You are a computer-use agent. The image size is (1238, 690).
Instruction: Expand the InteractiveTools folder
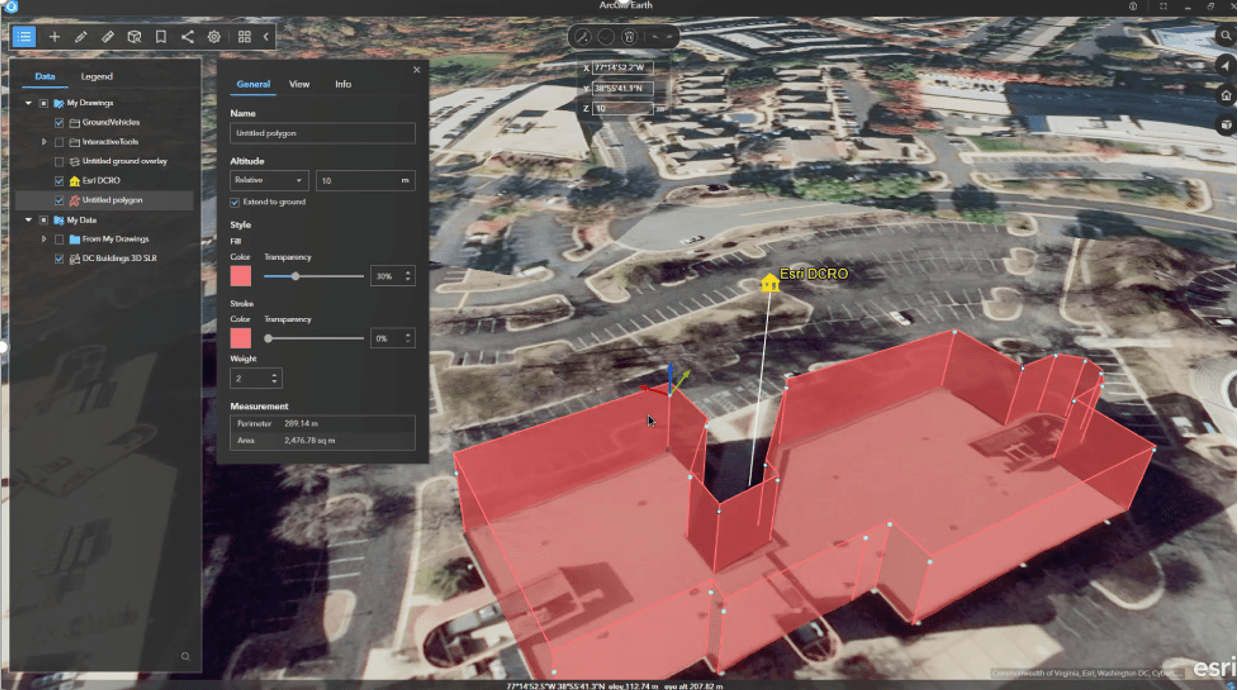click(x=44, y=142)
